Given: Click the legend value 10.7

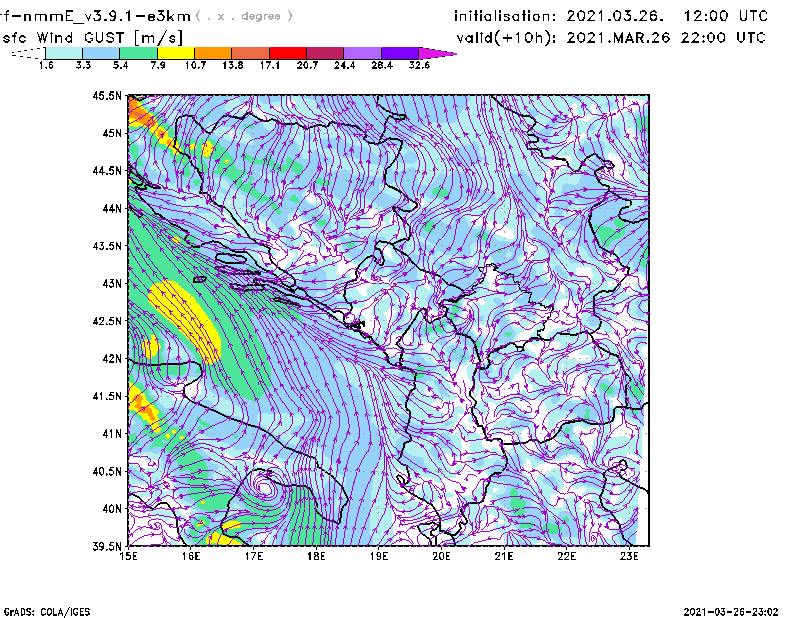Looking at the screenshot, I should point(195,65).
